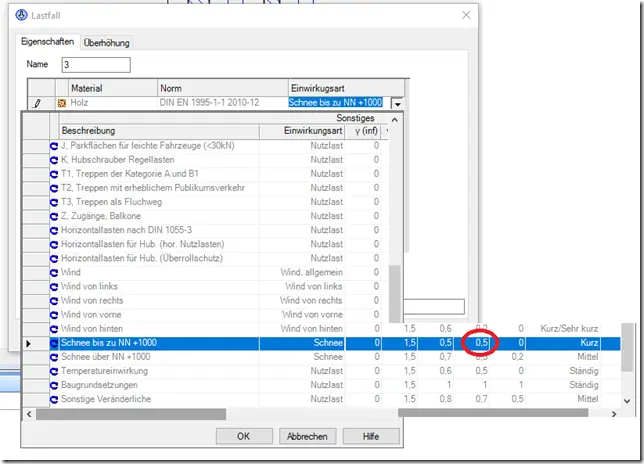This screenshot has height=464, width=644.
Task: Click the Einwirkungsart column header in the list
Action: [302, 131]
